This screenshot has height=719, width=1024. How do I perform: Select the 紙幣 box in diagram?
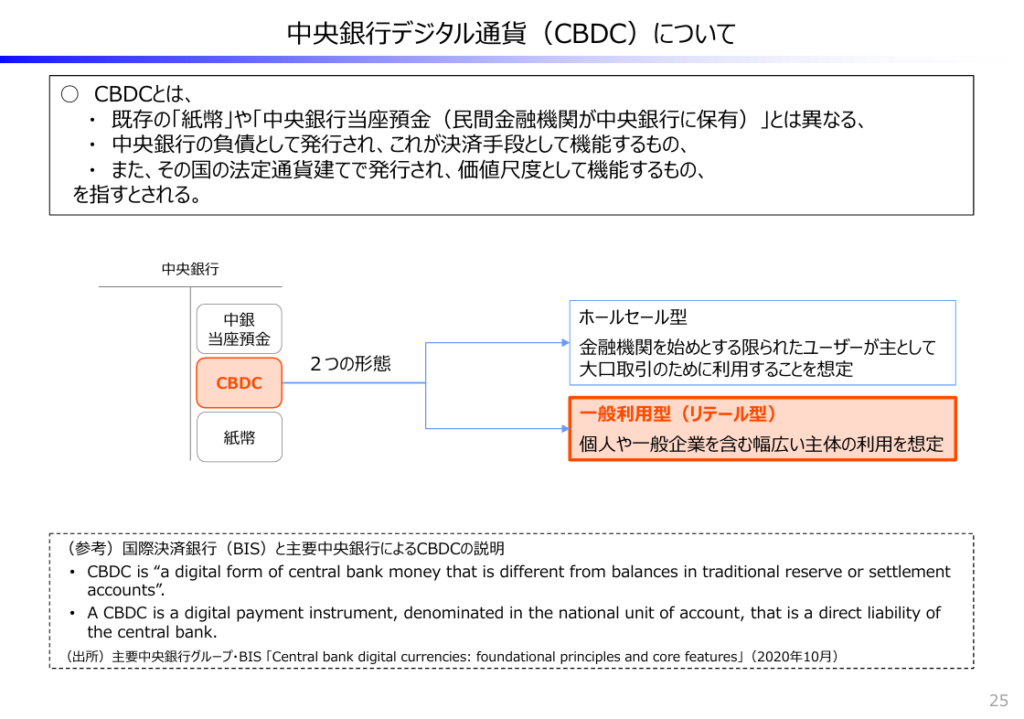pos(239,437)
